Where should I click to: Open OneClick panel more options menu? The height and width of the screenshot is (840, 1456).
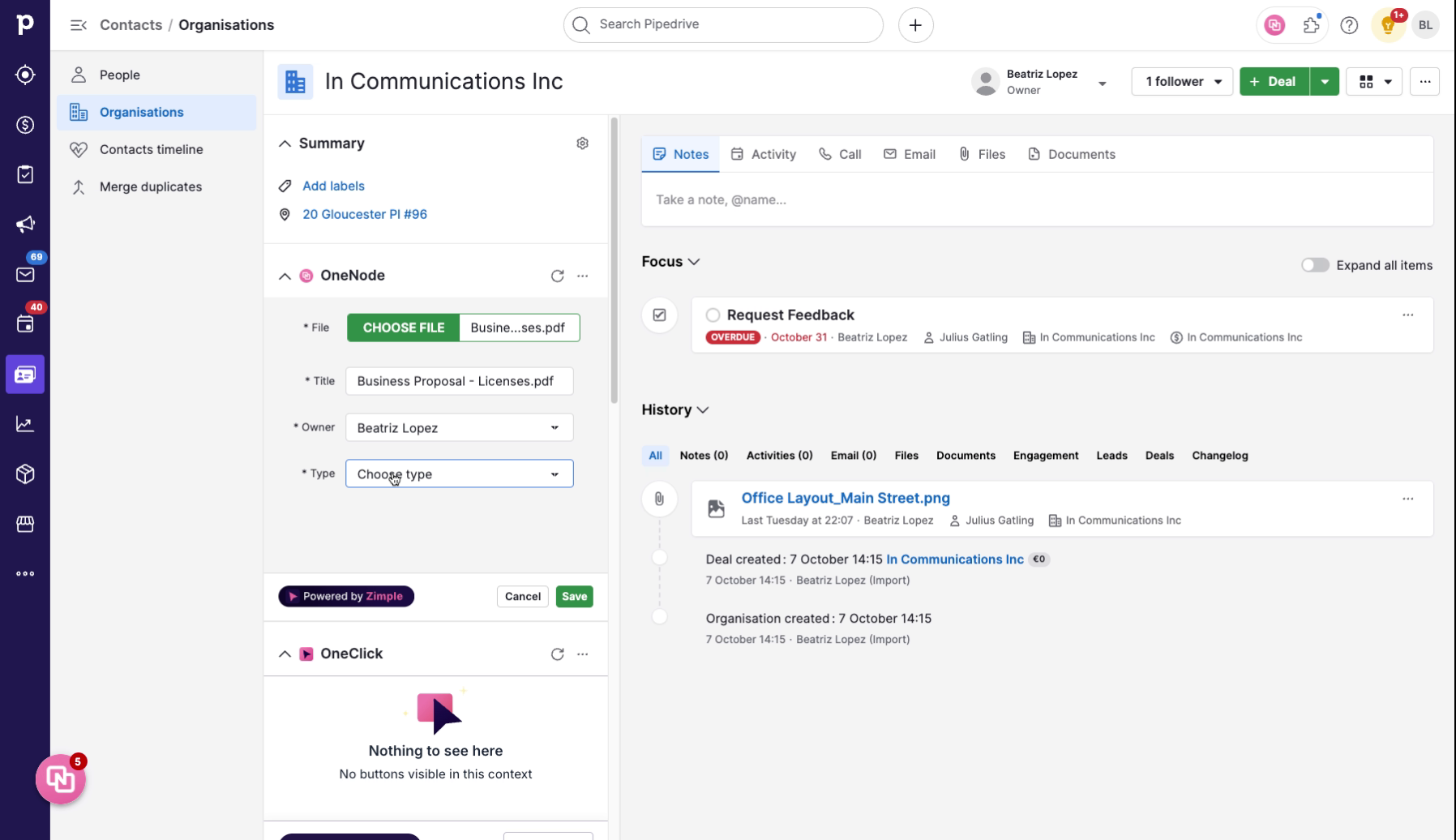[582, 654]
